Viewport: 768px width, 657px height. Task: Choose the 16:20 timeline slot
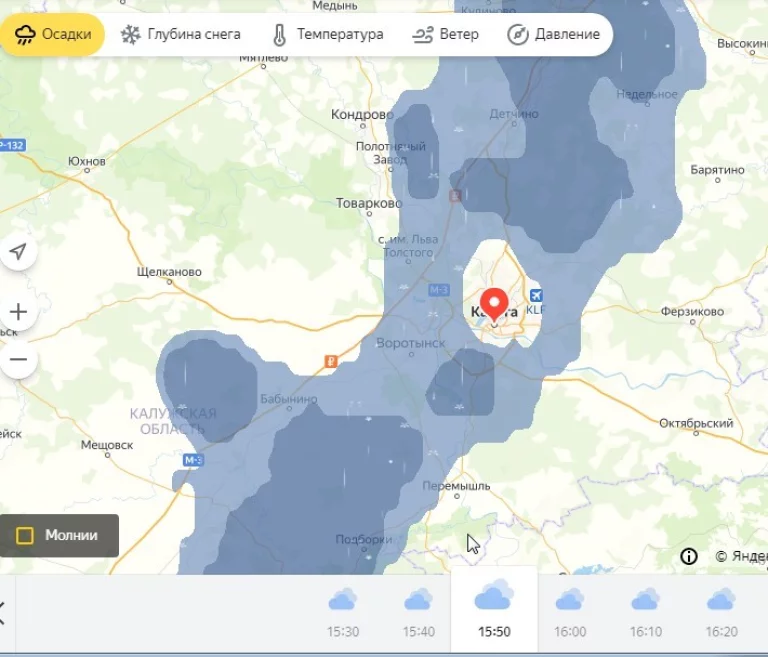721,612
